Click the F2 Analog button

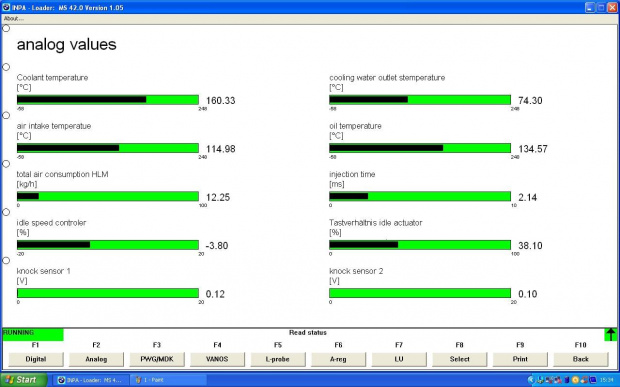pos(96,359)
